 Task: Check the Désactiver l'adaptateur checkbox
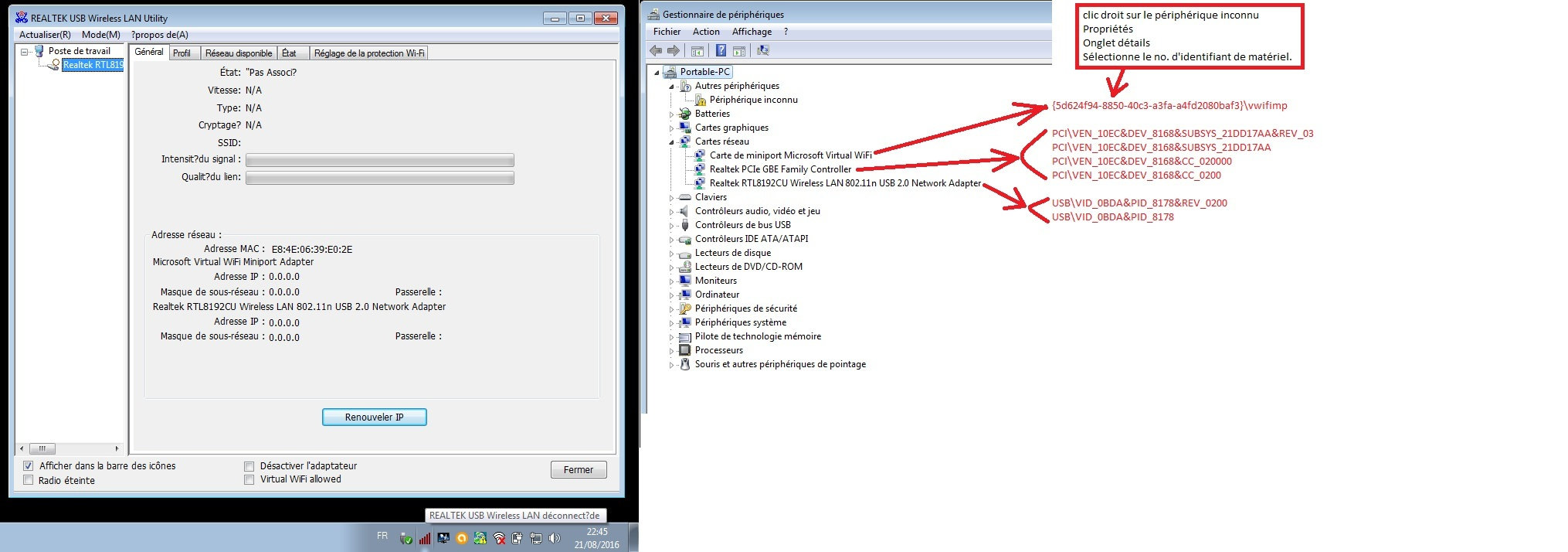pyautogui.click(x=249, y=466)
